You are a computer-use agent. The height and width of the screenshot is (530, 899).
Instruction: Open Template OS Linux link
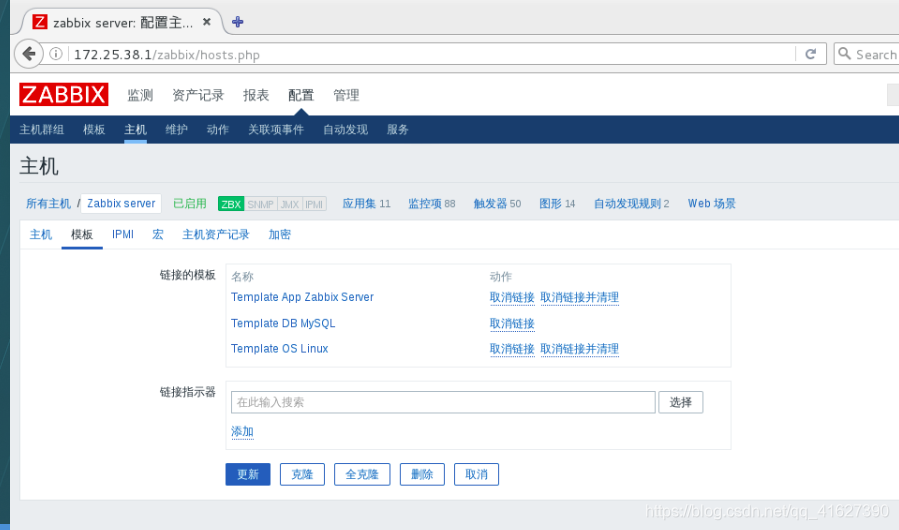[279, 349]
